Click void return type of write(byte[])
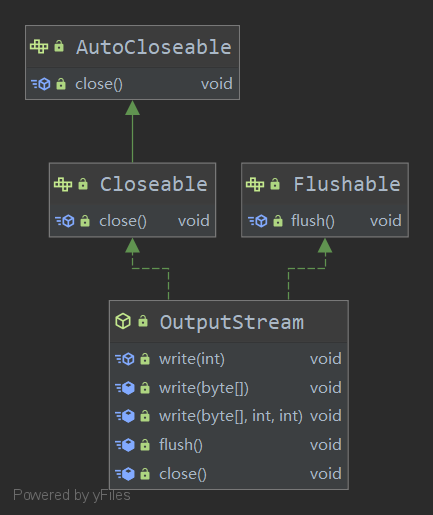 tap(326, 388)
